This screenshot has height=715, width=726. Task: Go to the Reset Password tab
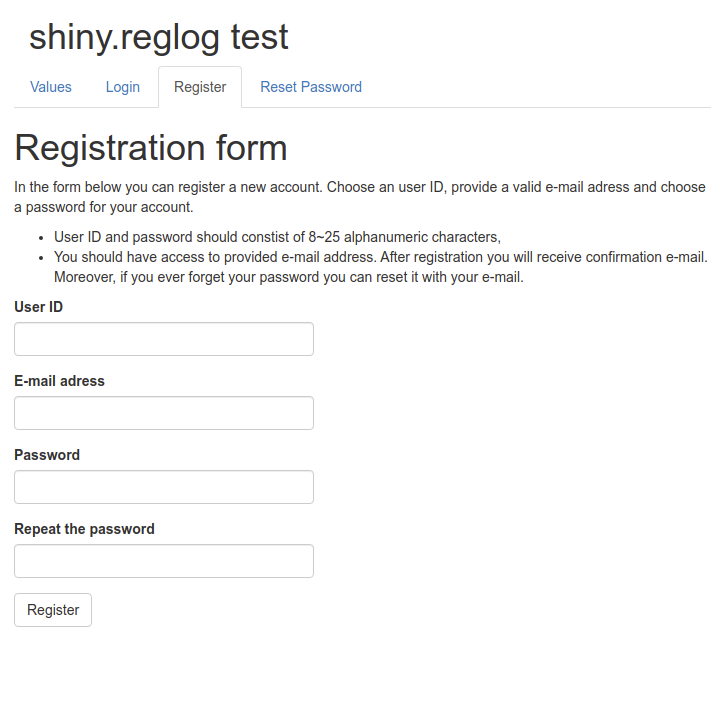[x=311, y=87]
